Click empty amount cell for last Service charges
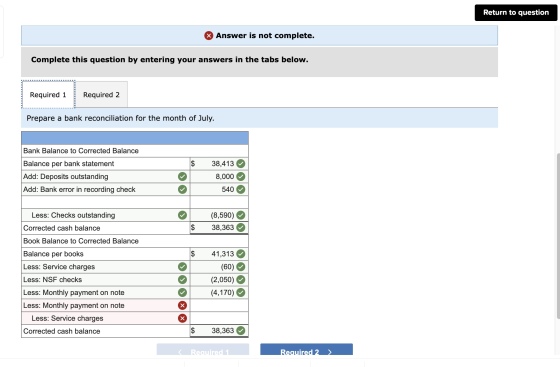Screen dimensions: 560x367 [x=219, y=318]
